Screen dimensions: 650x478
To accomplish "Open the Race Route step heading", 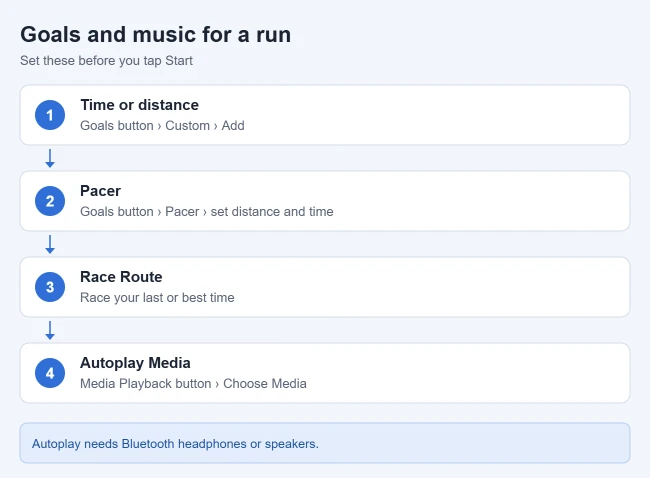I will pyautogui.click(x=121, y=277).
